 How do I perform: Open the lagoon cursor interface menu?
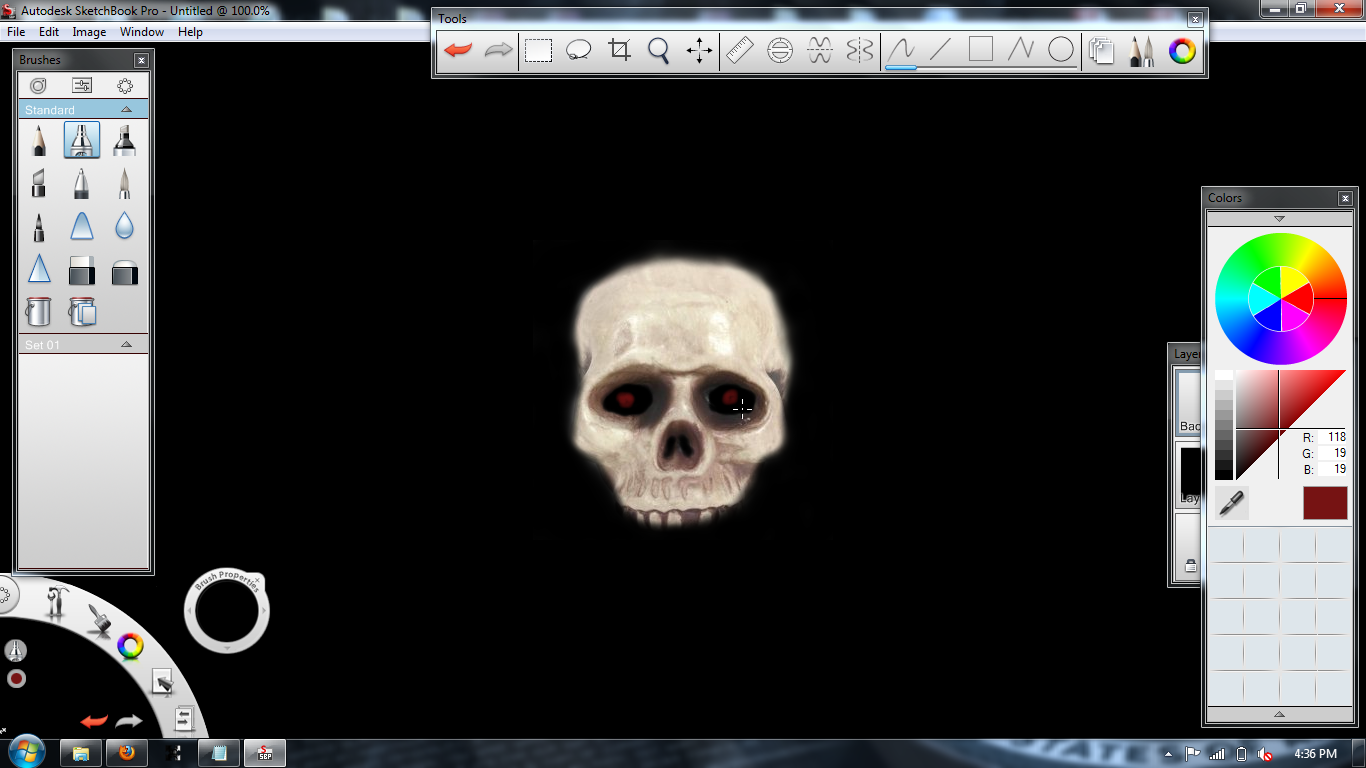pyautogui.click(x=162, y=682)
